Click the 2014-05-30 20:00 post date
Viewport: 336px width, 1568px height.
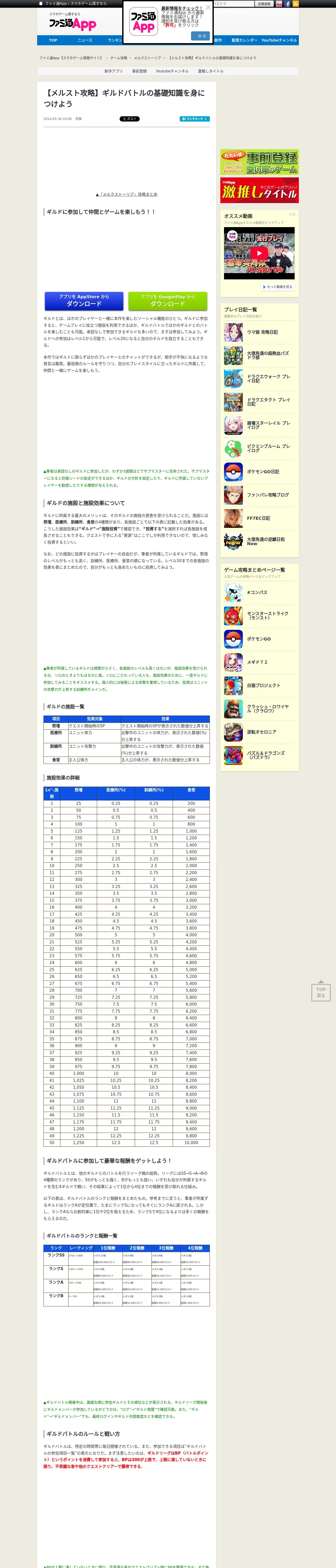[57, 119]
